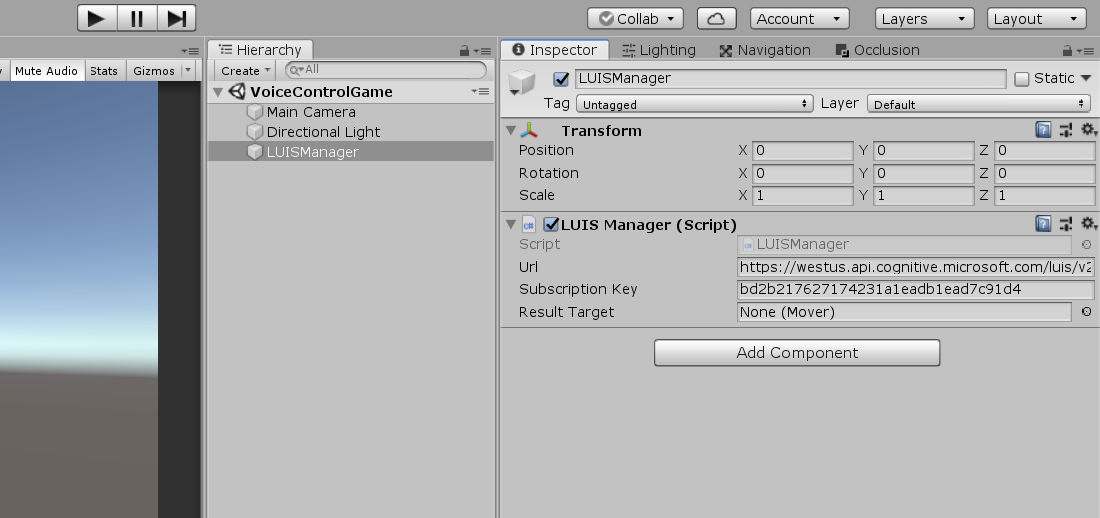The width and height of the screenshot is (1100, 518).
Task: Open the Game view panel options menu
Action: 190,51
